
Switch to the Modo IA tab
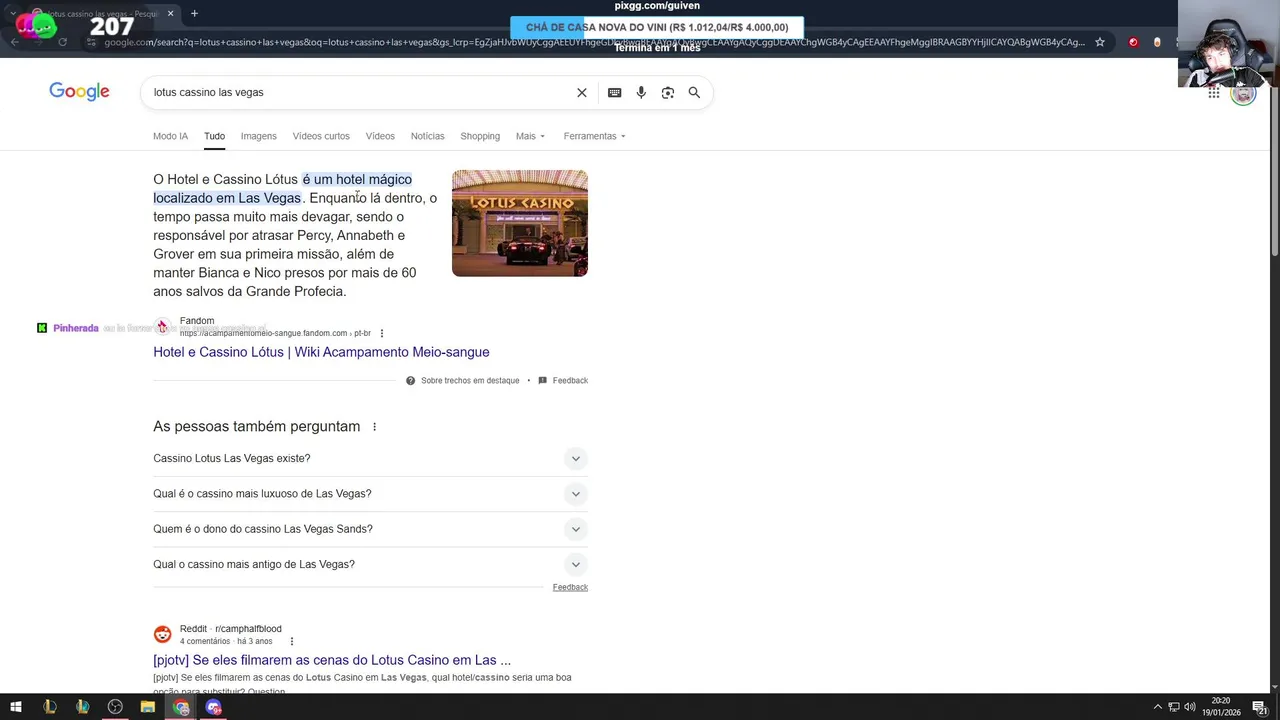tap(170, 136)
